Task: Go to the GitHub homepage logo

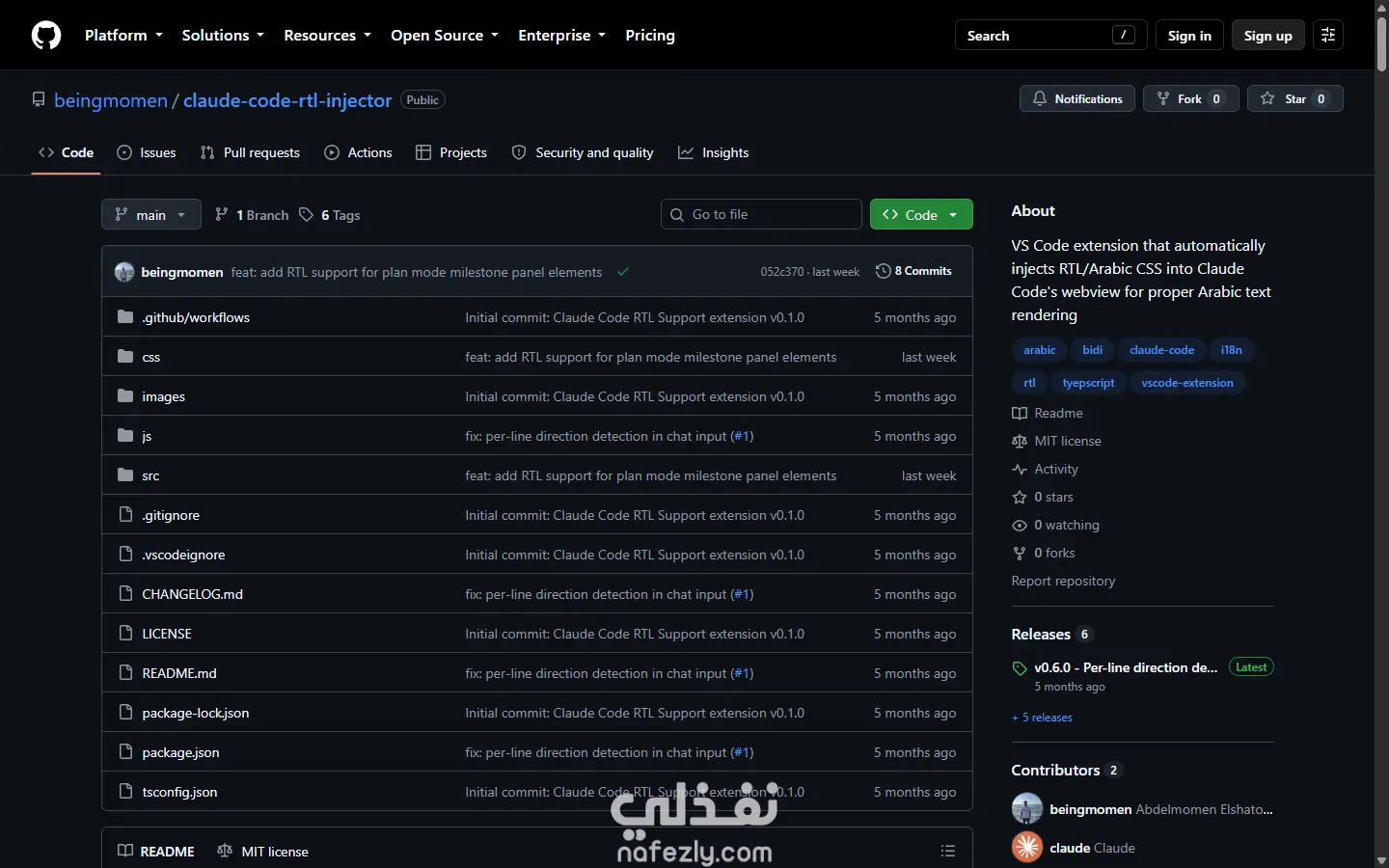Action: [46, 36]
